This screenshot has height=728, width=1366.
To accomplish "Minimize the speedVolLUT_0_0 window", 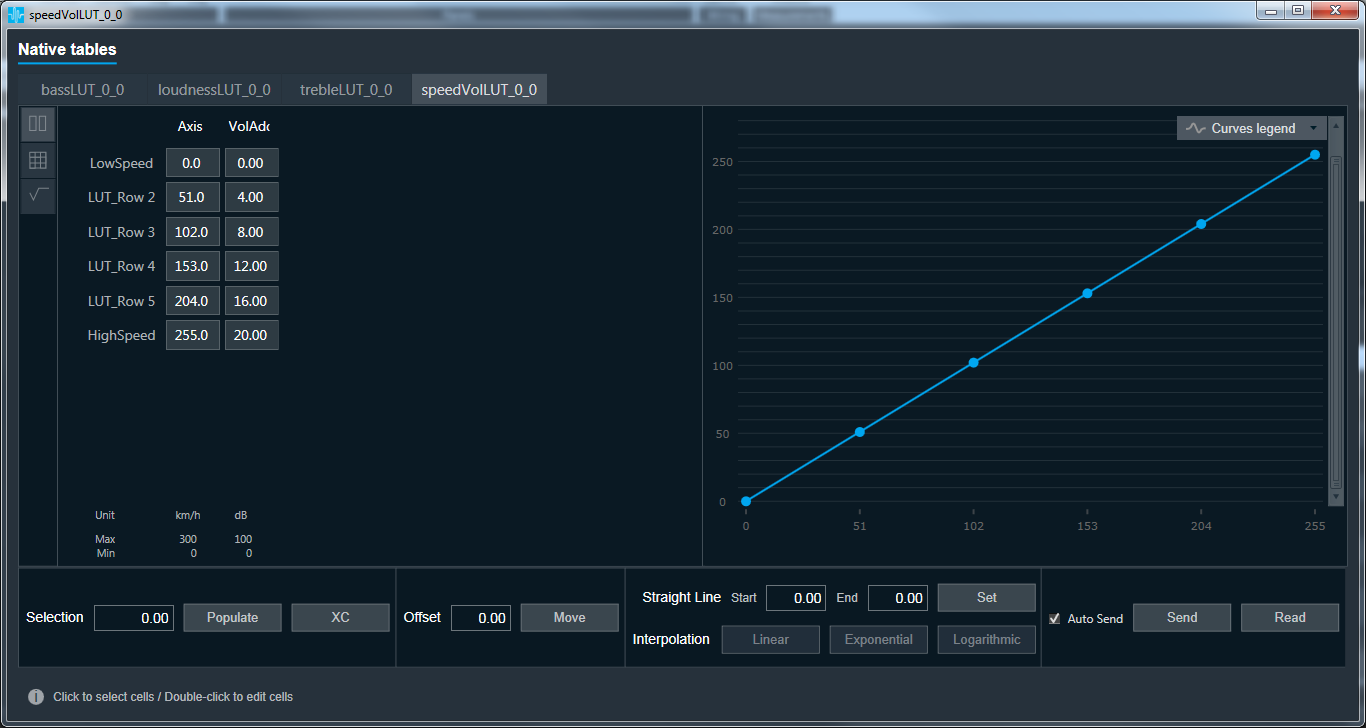I will click(1272, 10).
